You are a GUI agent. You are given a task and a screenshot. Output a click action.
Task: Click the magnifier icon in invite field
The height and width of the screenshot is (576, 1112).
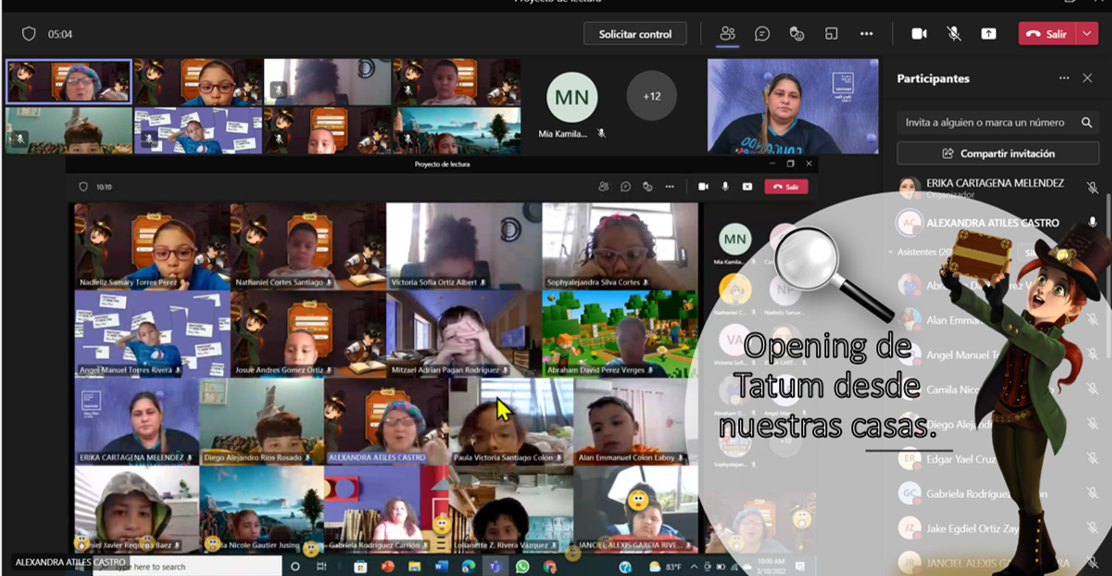[1086, 122]
